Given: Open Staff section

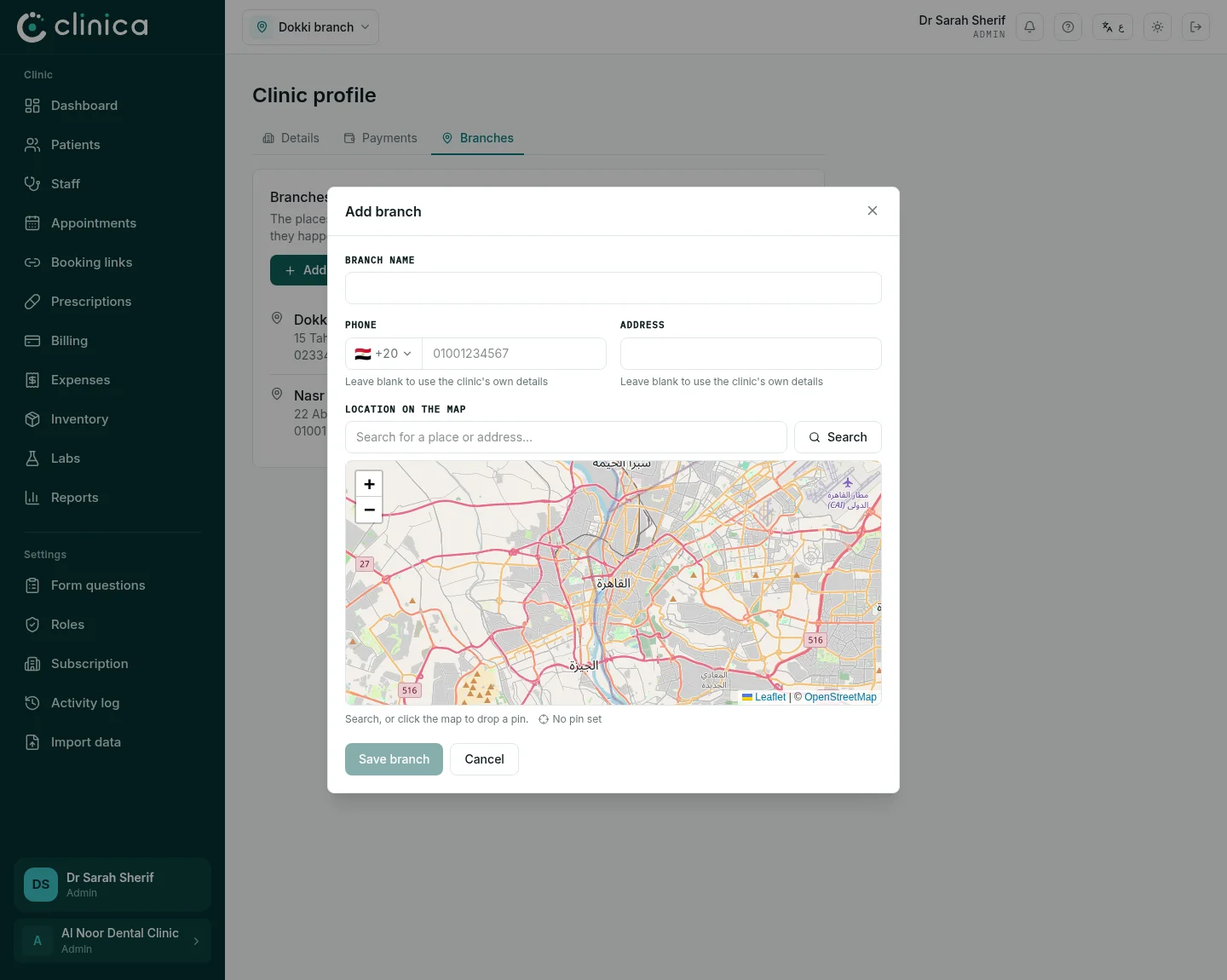Looking at the screenshot, I should click(x=112, y=184).
